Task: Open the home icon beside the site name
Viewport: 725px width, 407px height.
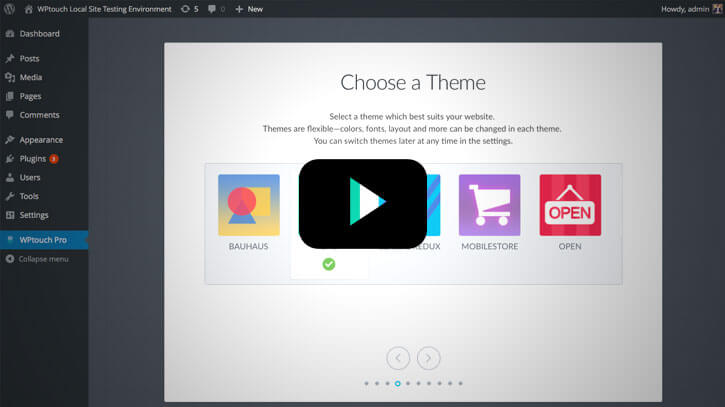Action: click(29, 9)
